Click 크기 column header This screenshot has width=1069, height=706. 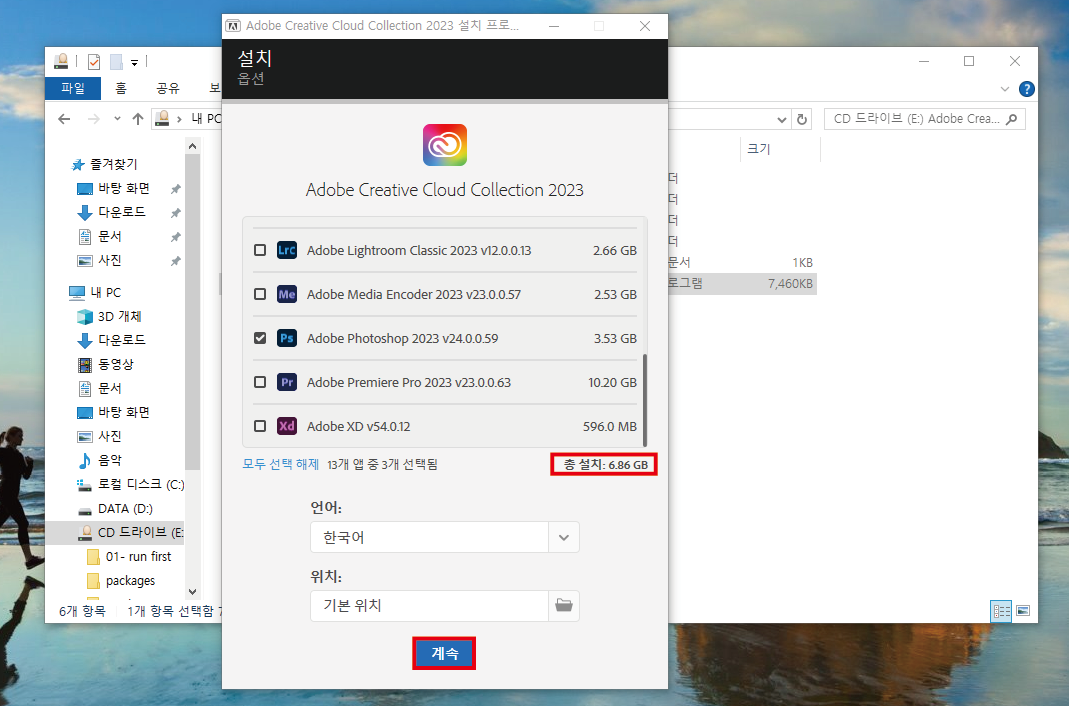click(x=759, y=149)
